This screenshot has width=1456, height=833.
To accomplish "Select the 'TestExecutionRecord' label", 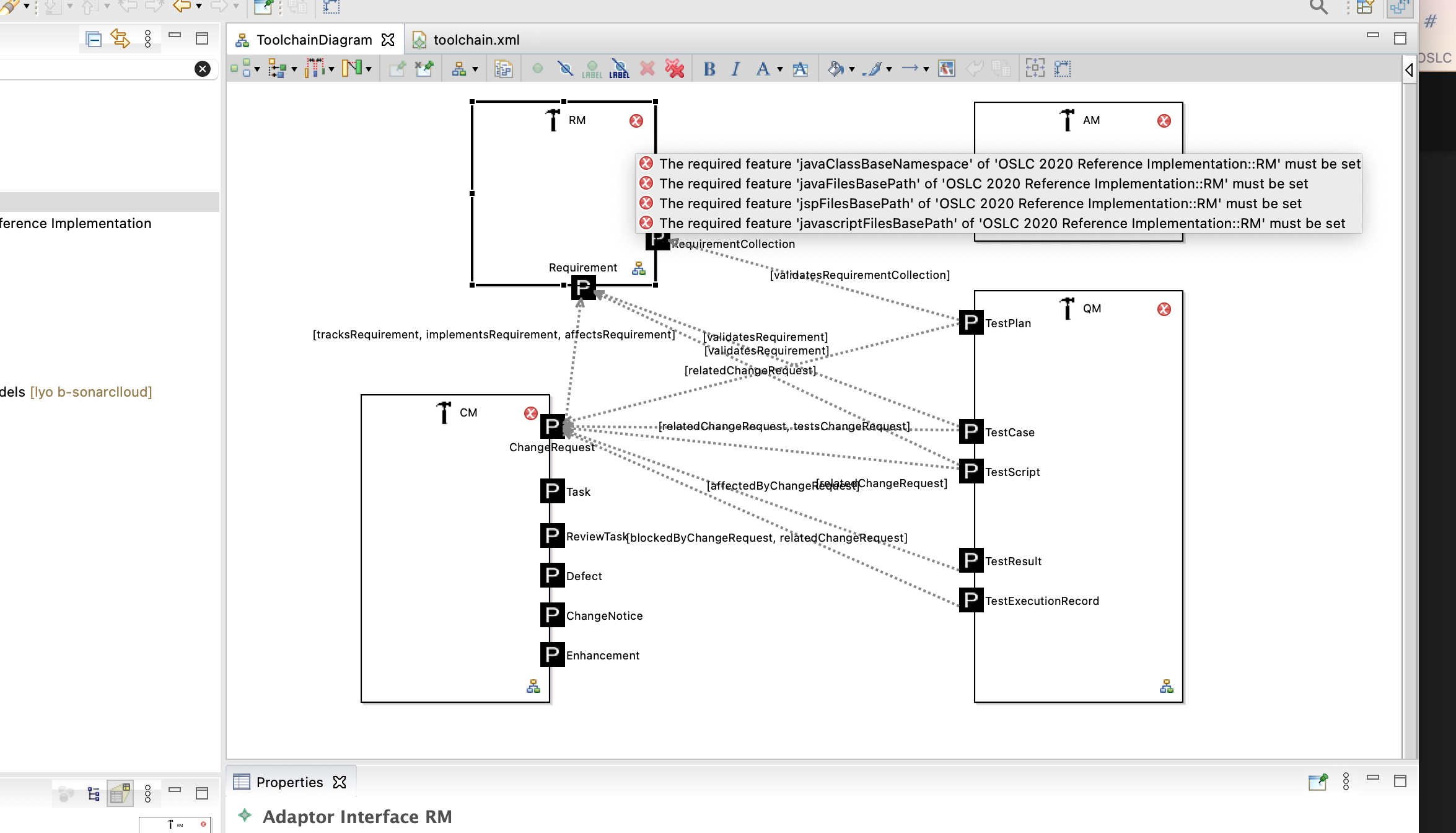I will click(1042, 601).
